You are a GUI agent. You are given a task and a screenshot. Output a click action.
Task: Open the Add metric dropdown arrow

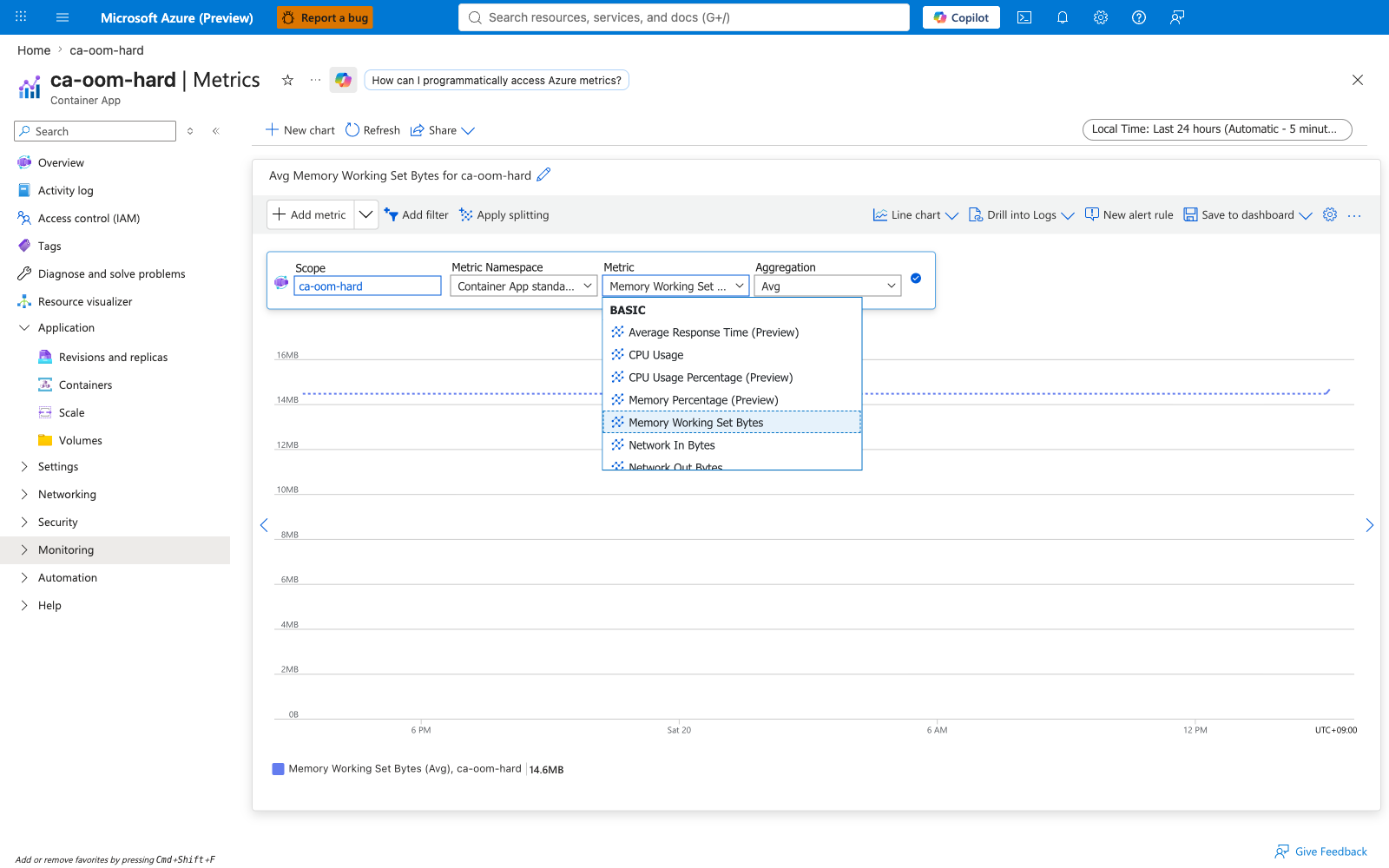pos(366,214)
